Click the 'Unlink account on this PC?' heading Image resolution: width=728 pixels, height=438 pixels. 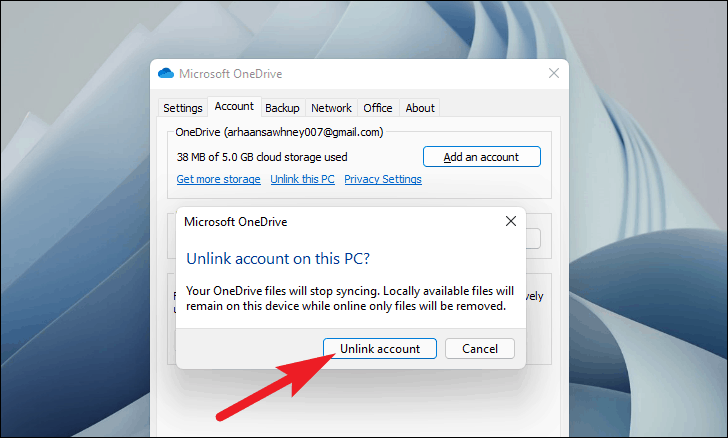tap(278, 258)
